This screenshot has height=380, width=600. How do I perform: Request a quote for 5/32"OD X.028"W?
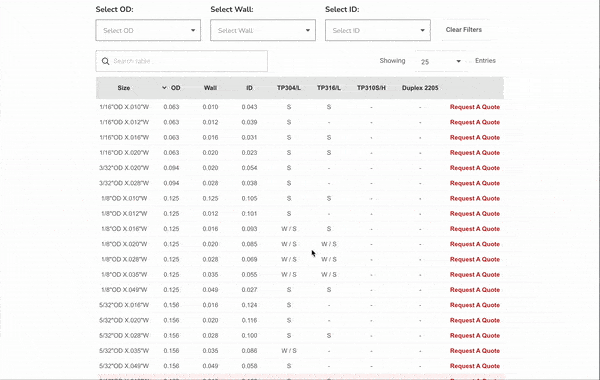point(474,336)
